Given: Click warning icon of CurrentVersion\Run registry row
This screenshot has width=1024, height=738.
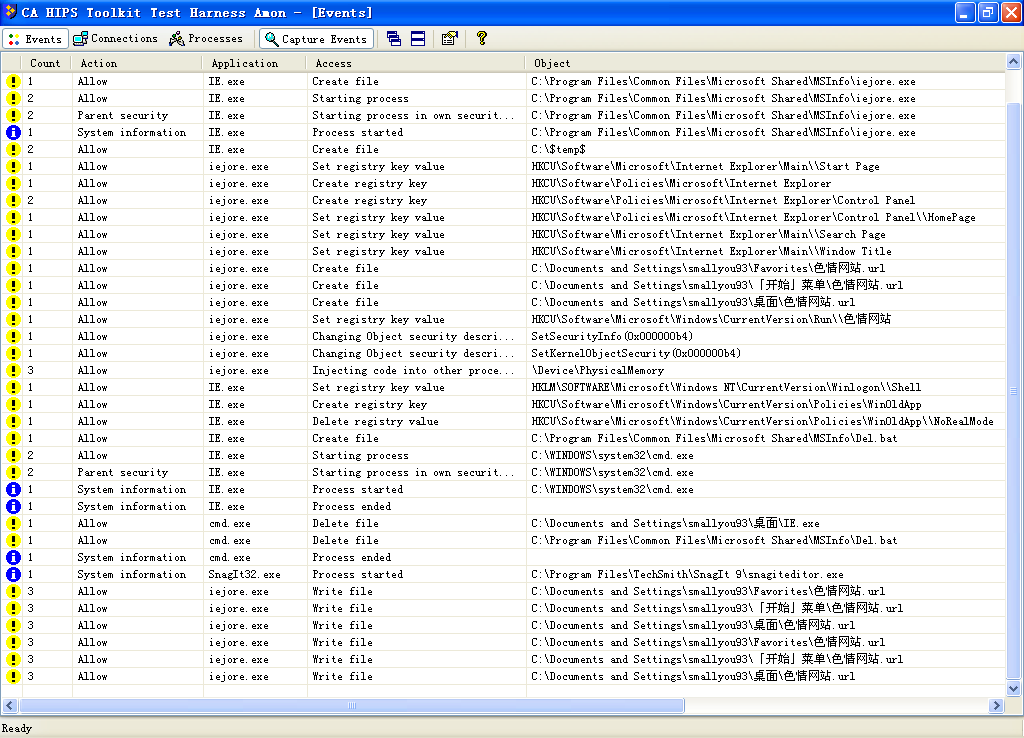Looking at the screenshot, I should point(13,319).
